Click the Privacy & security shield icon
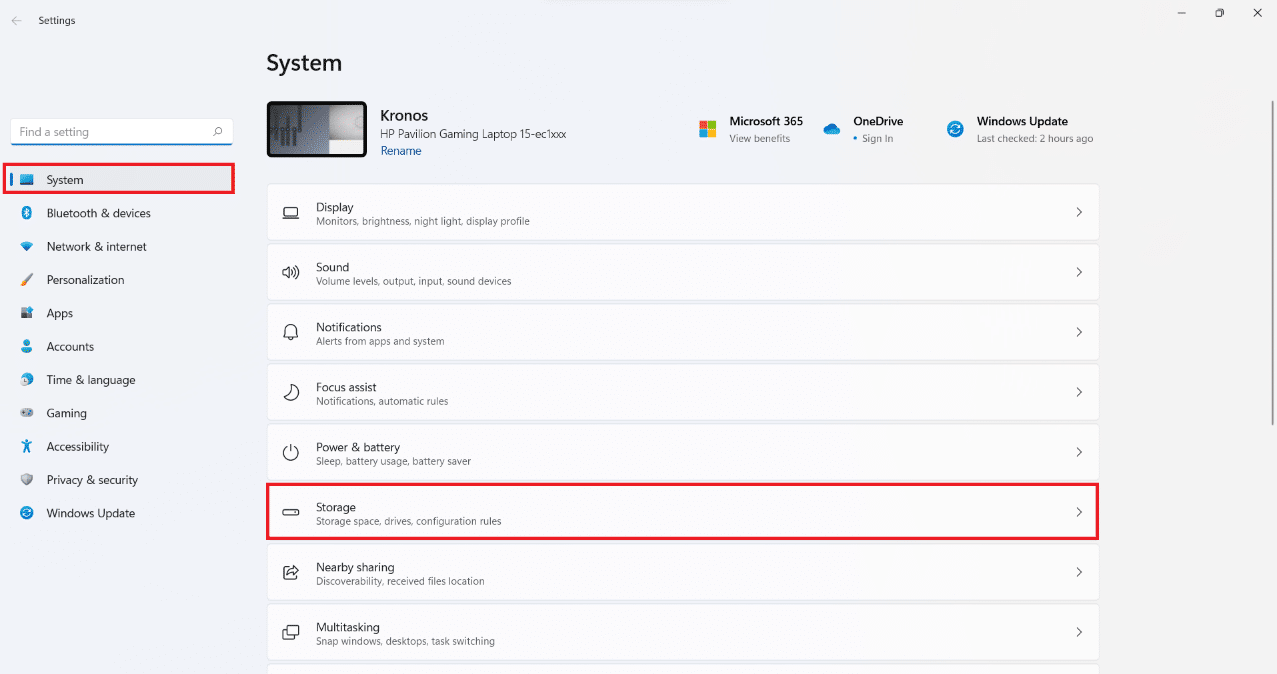The image size is (1277, 674). click(x=27, y=480)
